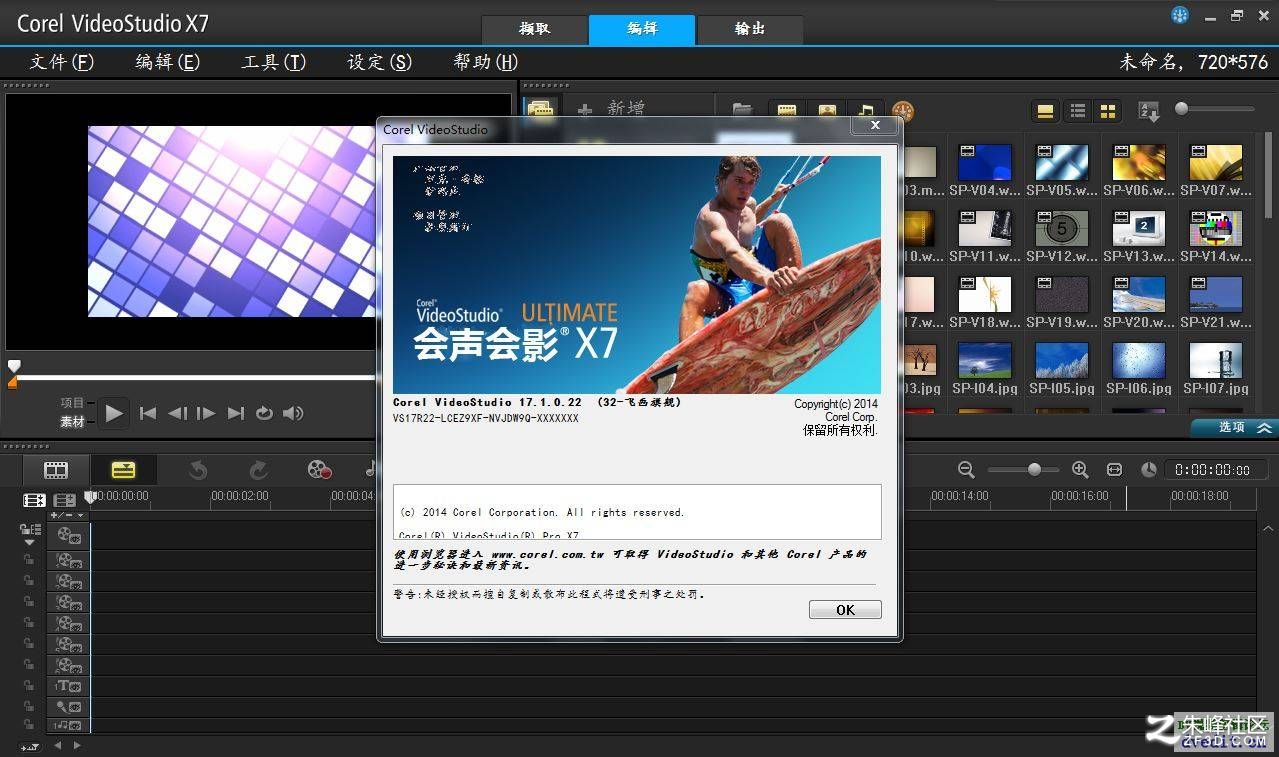Play the preview
Screen dimensions: 1279x757
click(x=113, y=413)
